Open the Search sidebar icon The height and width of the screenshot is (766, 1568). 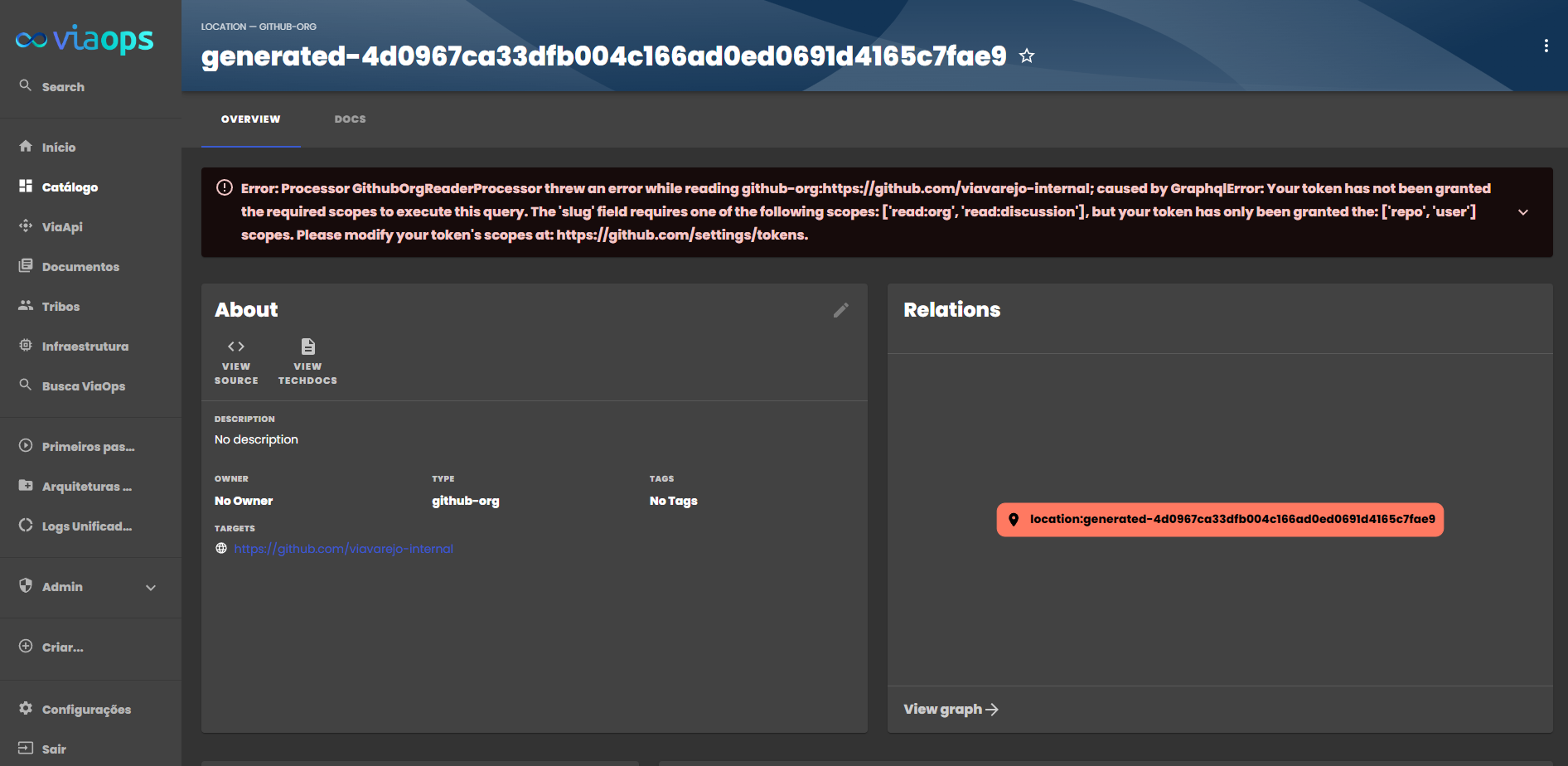[25, 85]
